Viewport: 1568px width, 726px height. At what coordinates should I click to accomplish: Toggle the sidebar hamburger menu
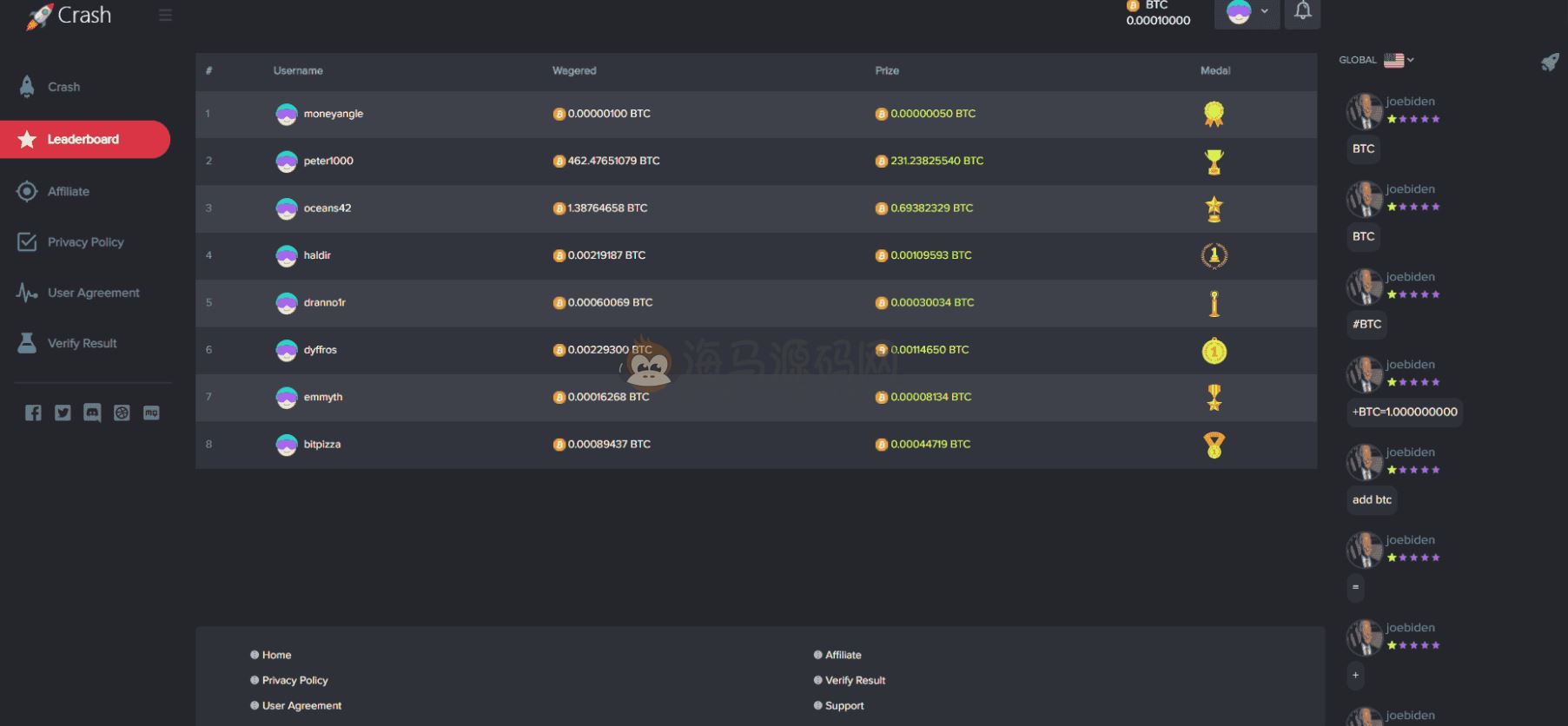click(165, 16)
